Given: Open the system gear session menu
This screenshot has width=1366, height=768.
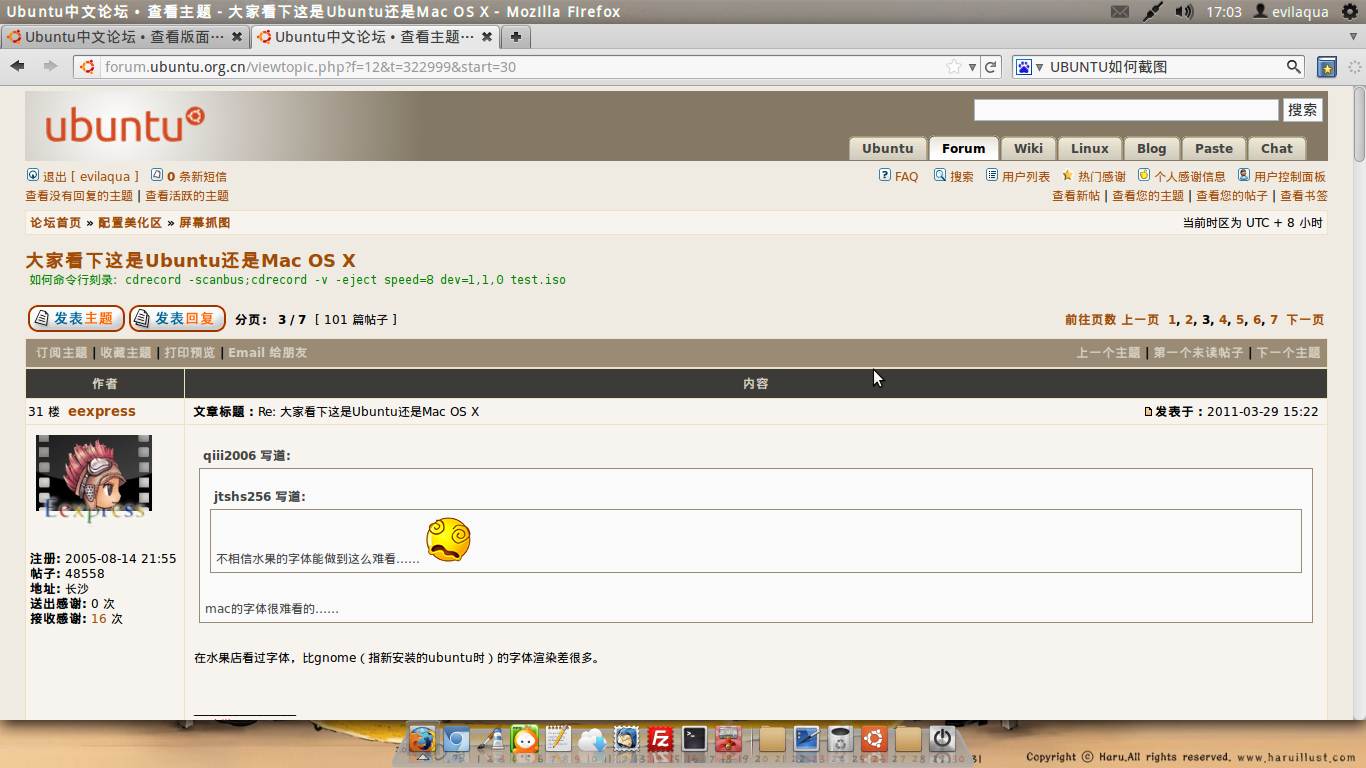Looking at the screenshot, I should pyautogui.click(x=1349, y=12).
